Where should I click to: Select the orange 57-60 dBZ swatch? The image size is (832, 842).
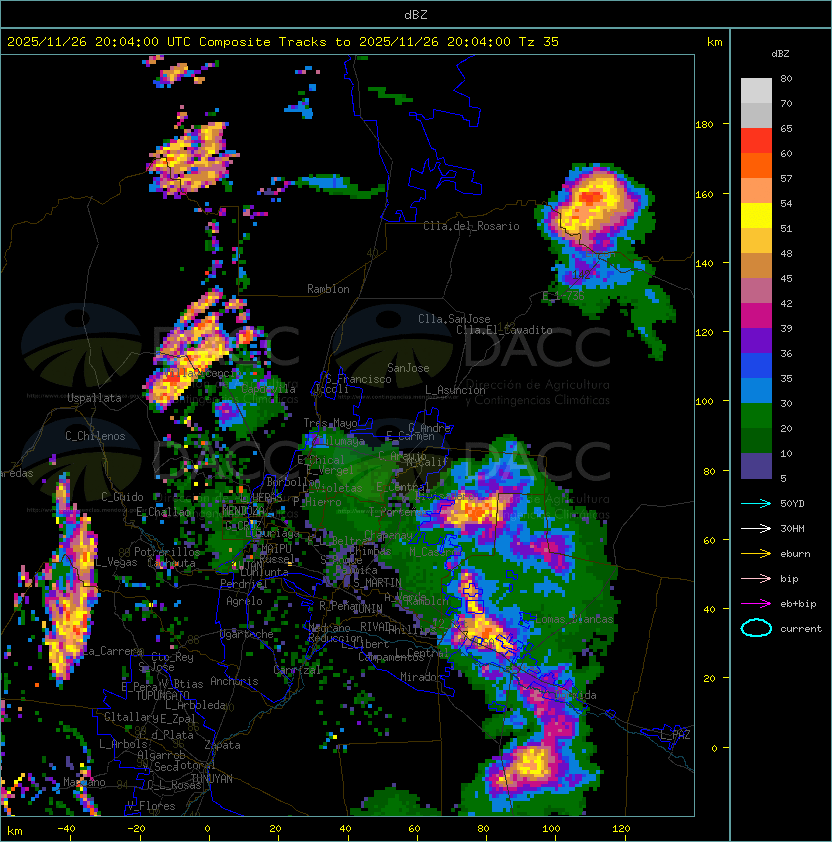click(756, 165)
